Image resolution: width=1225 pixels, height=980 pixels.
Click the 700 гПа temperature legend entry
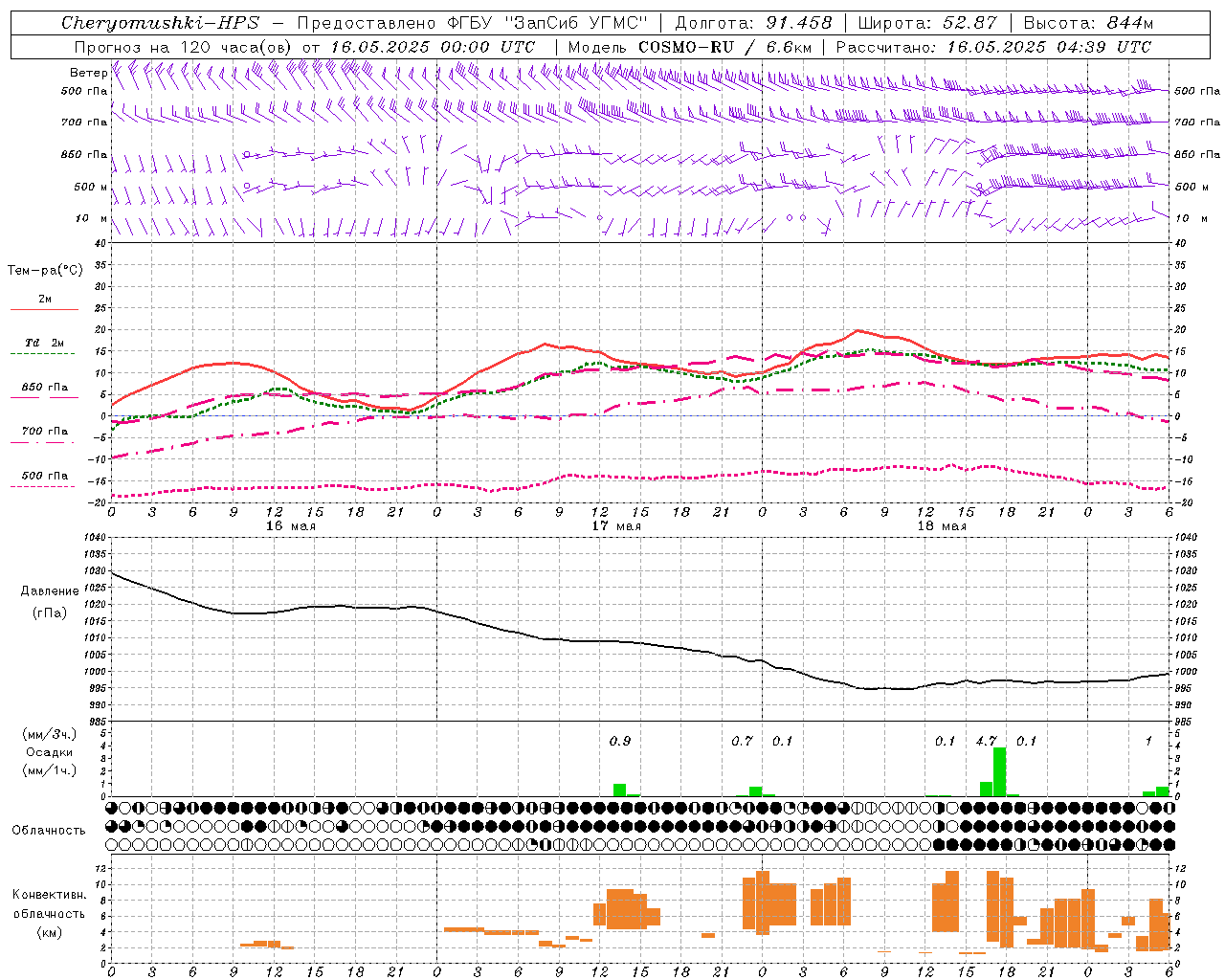(x=44, y=432)
